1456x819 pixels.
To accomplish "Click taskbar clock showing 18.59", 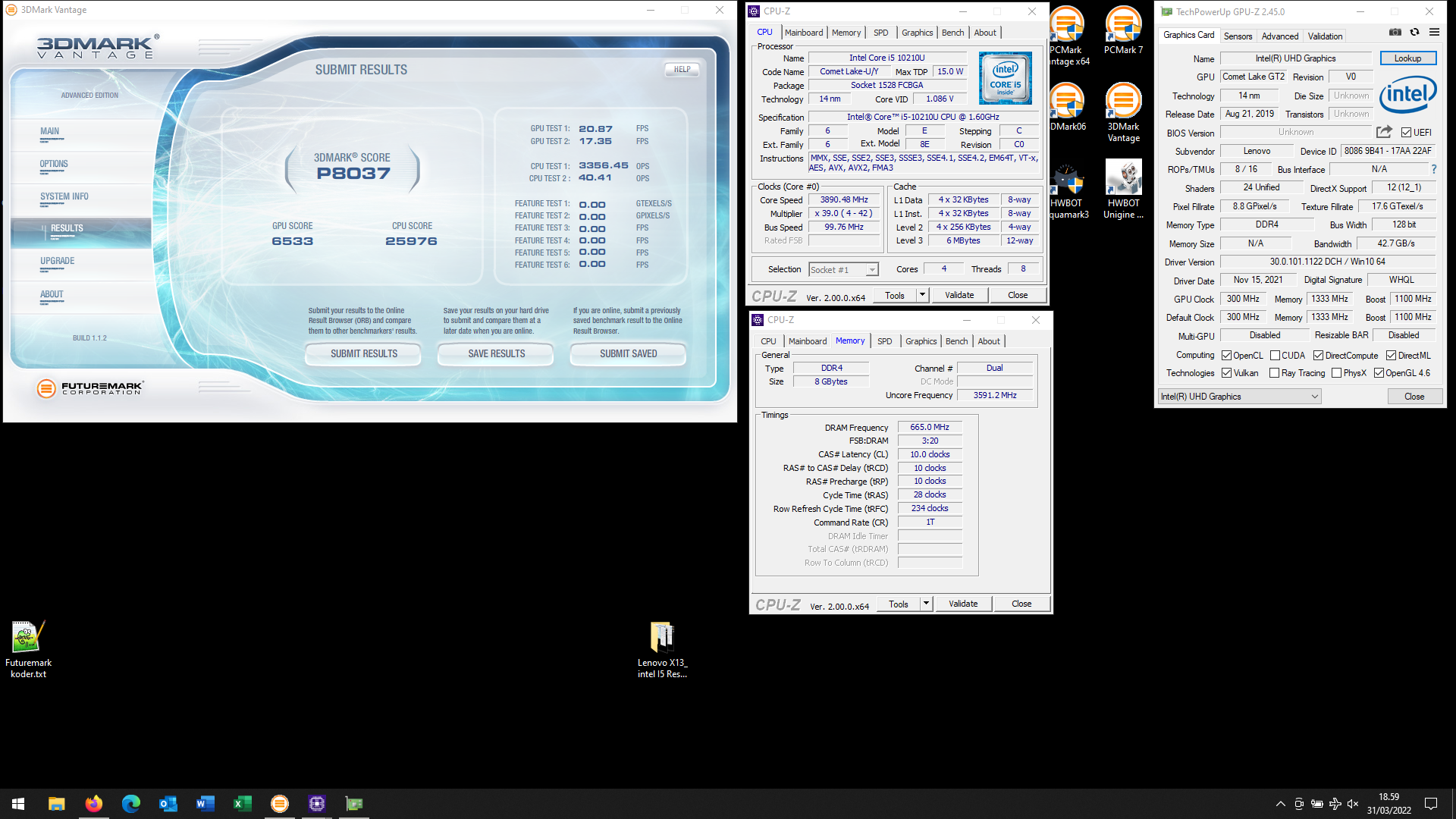I will (1389, 804).
